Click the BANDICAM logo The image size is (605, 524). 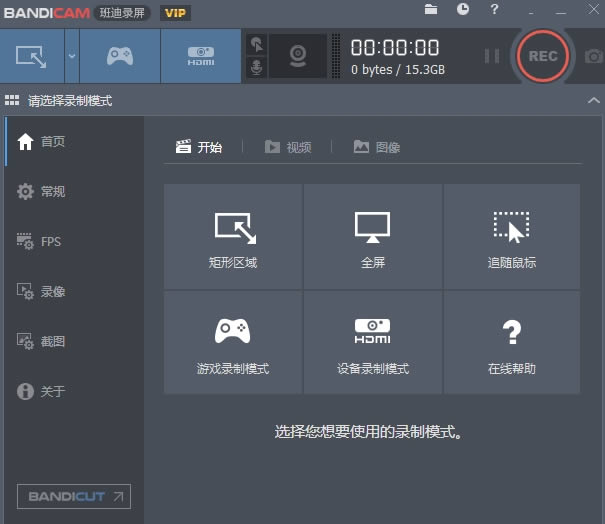pyautogui.click(x=47, y=13)
